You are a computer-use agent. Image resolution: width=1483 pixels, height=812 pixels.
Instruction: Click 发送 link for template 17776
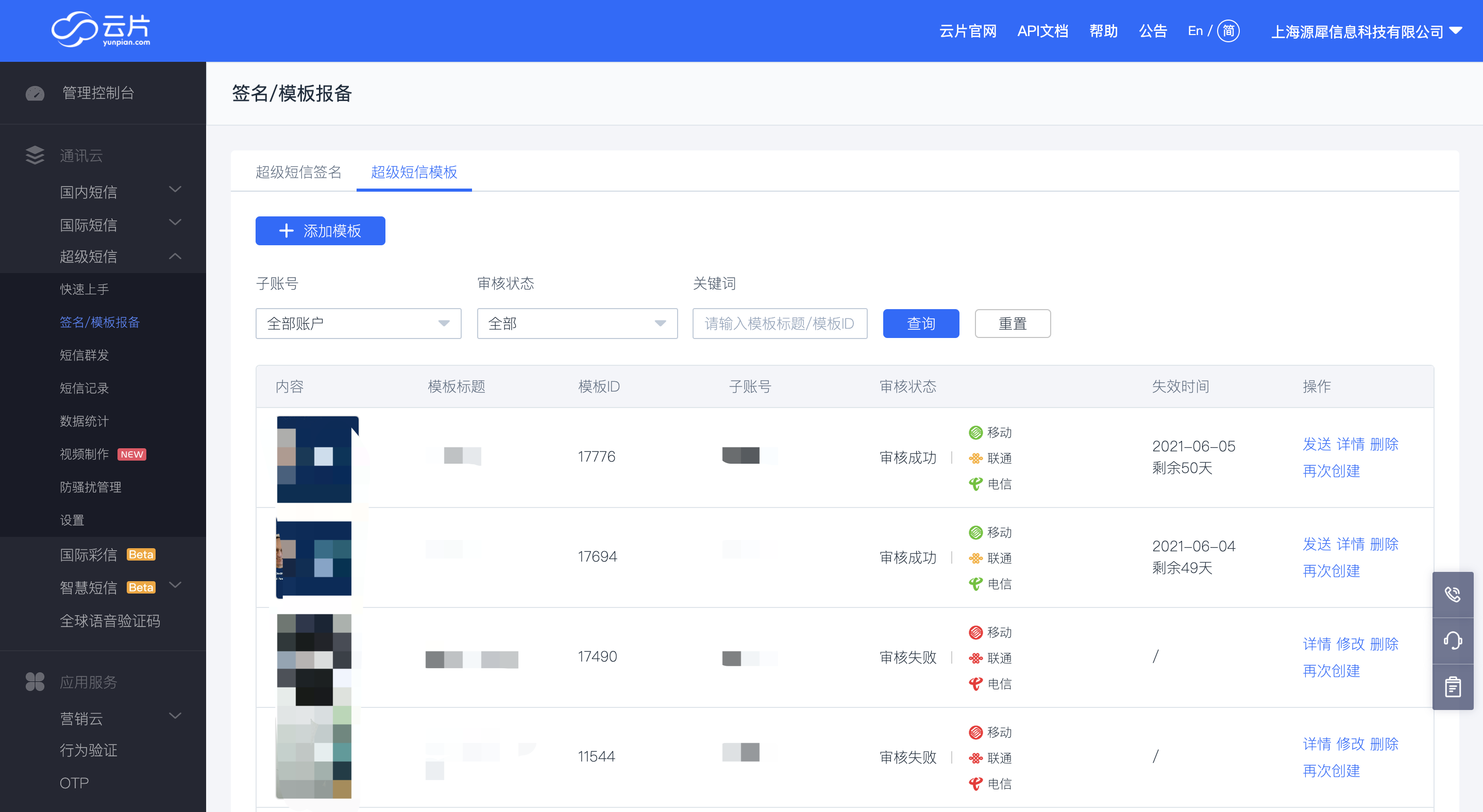click(x=1316, y=444)
